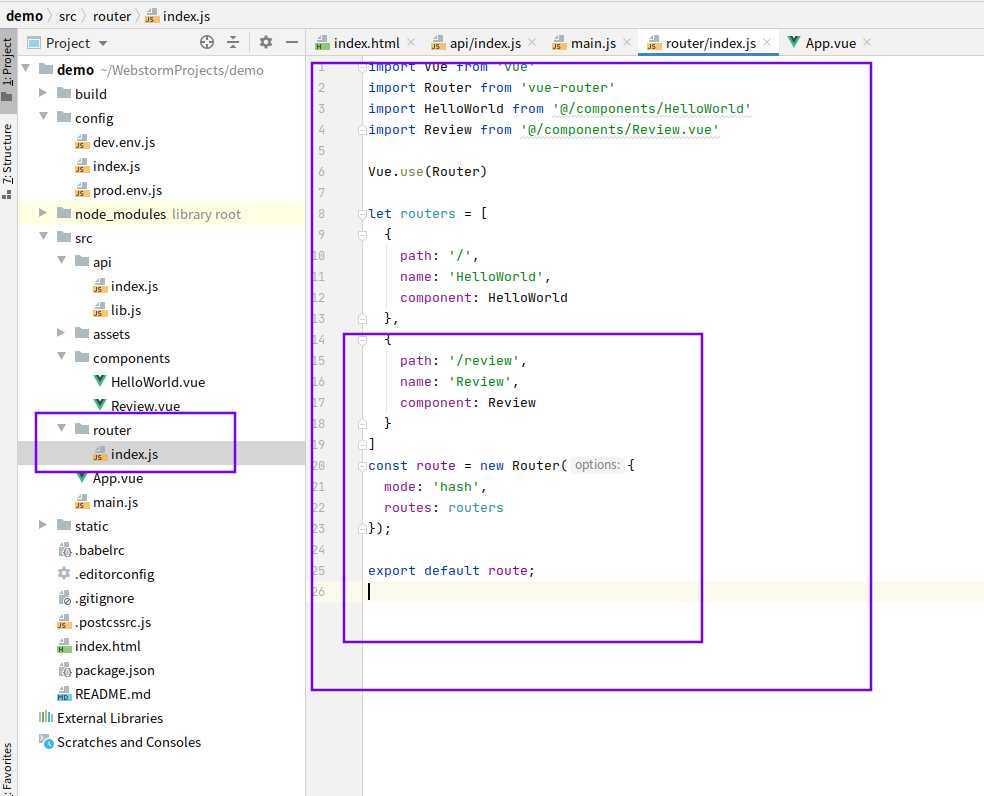
Task: Collapse the components folder arrow
Action: [x=62, y=356]
